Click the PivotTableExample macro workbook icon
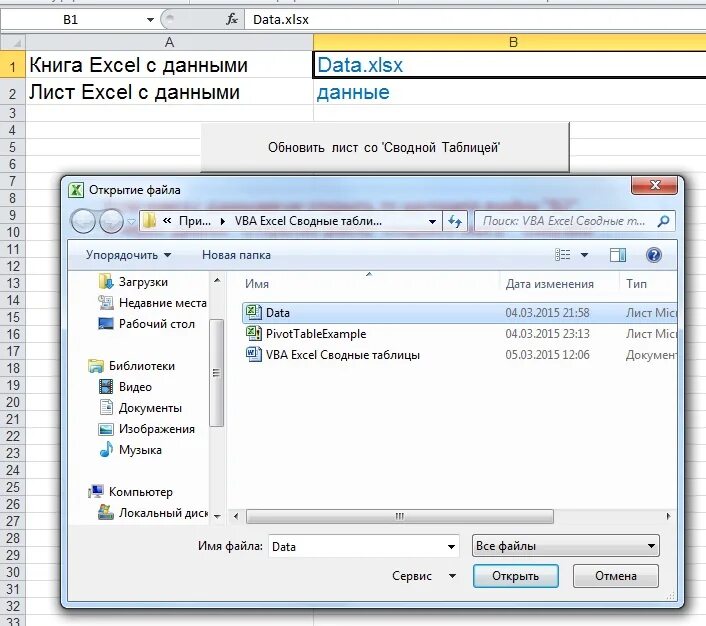This screenshot has height=626, width=706. click(x=254, y=333)
